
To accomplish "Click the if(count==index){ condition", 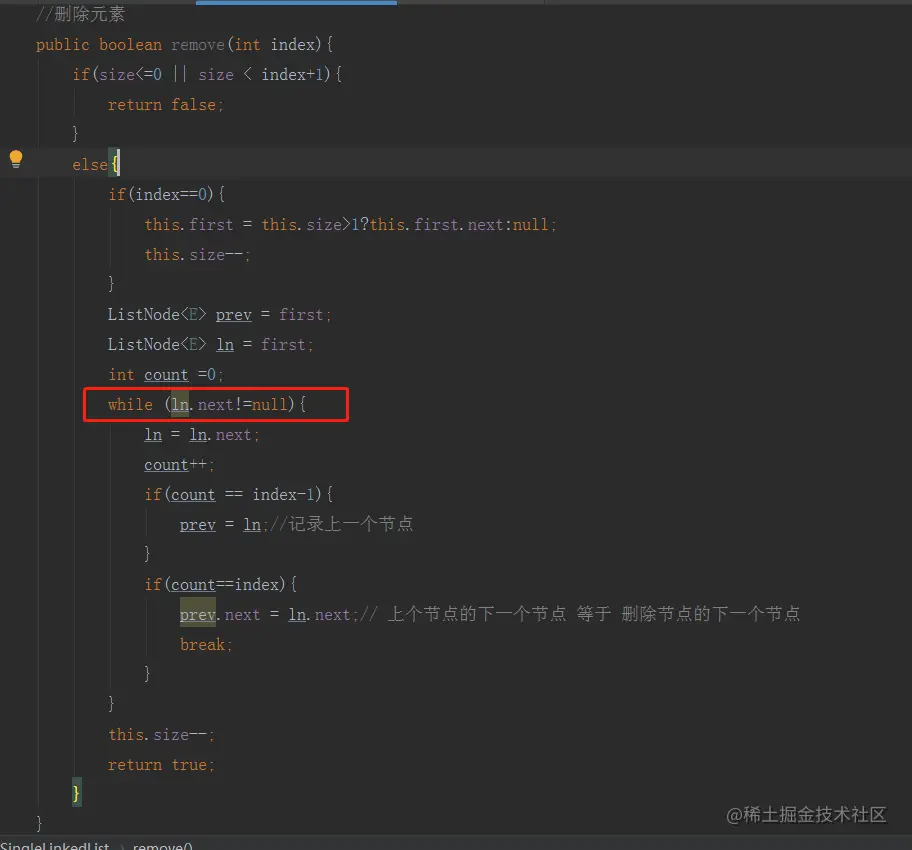I will (x=220, y=584).
